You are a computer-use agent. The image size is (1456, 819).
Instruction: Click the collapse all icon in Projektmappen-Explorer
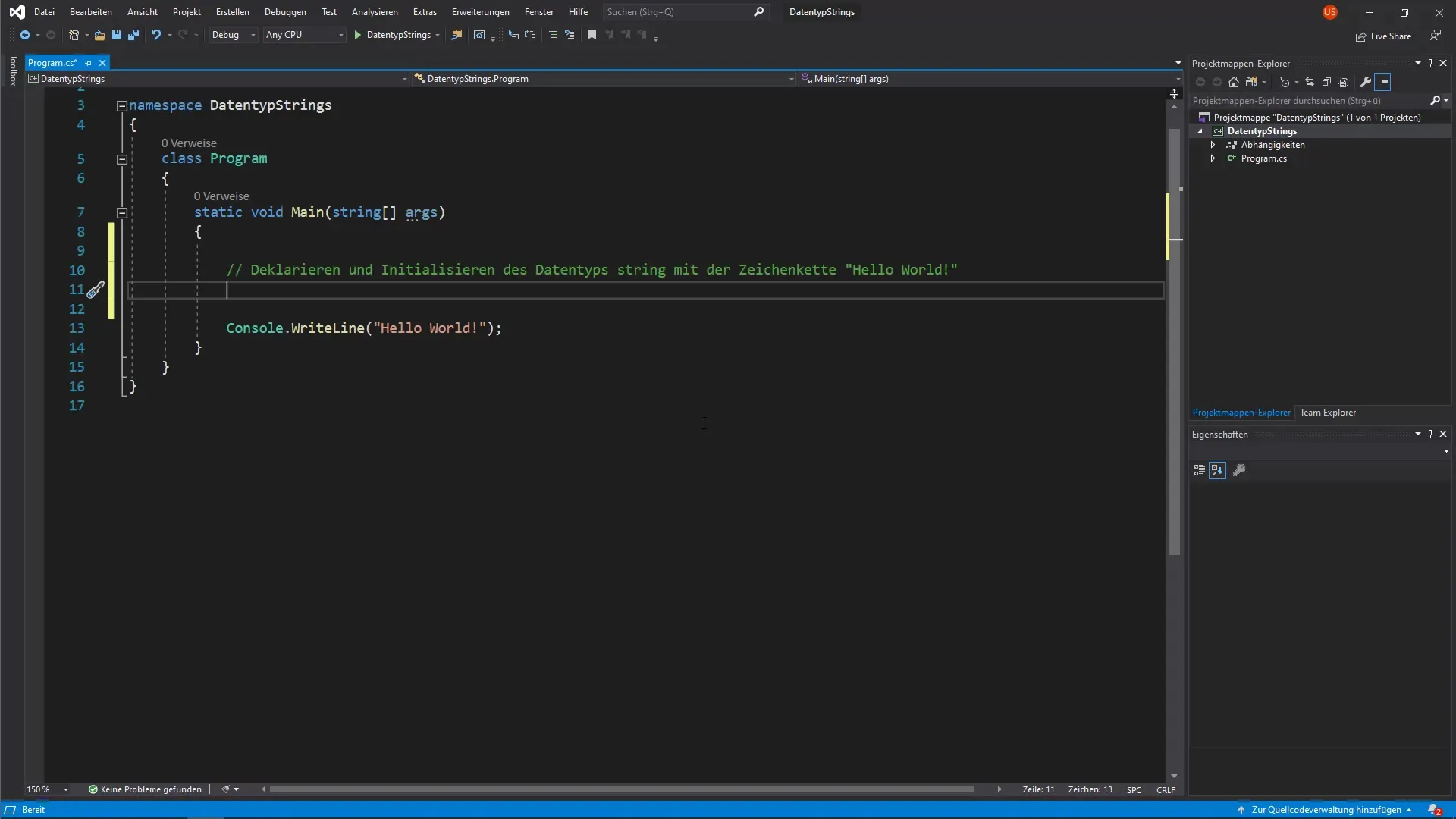pos(1326,82)
